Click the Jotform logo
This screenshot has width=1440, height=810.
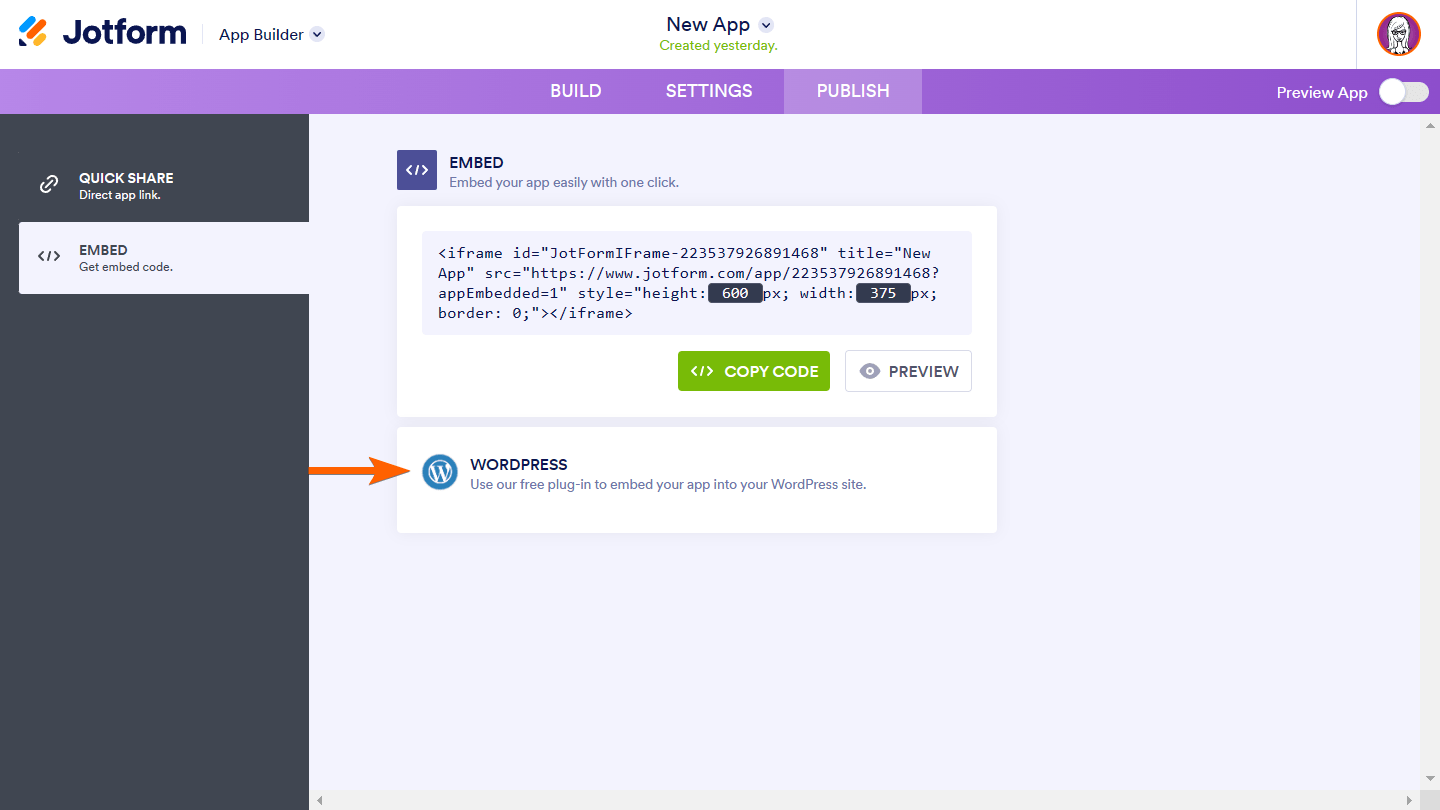click(x=103, y=32)
